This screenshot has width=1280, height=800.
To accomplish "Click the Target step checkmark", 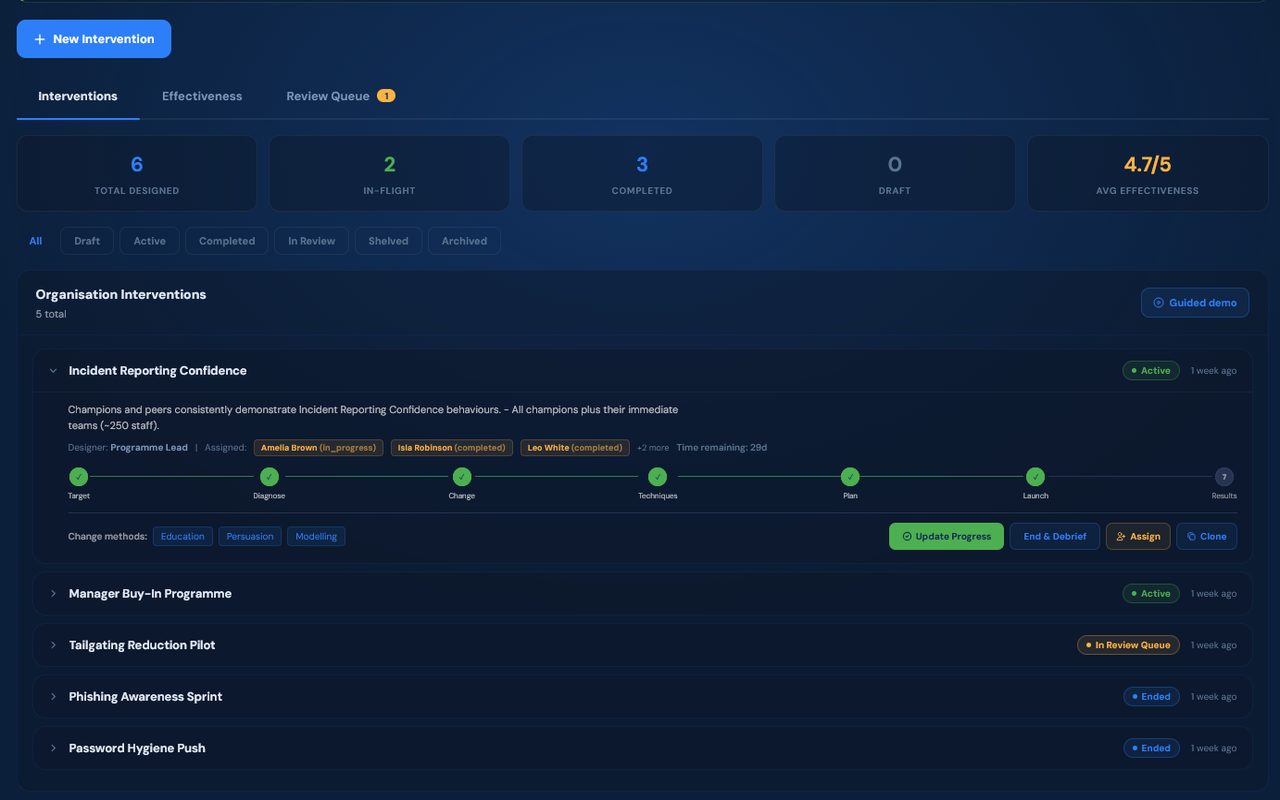I will click(79, 477).
